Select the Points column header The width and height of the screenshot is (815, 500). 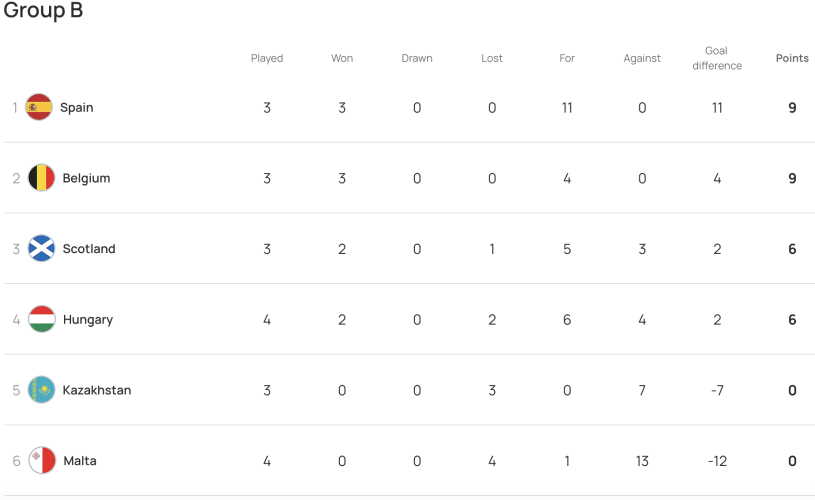[792, 58]
